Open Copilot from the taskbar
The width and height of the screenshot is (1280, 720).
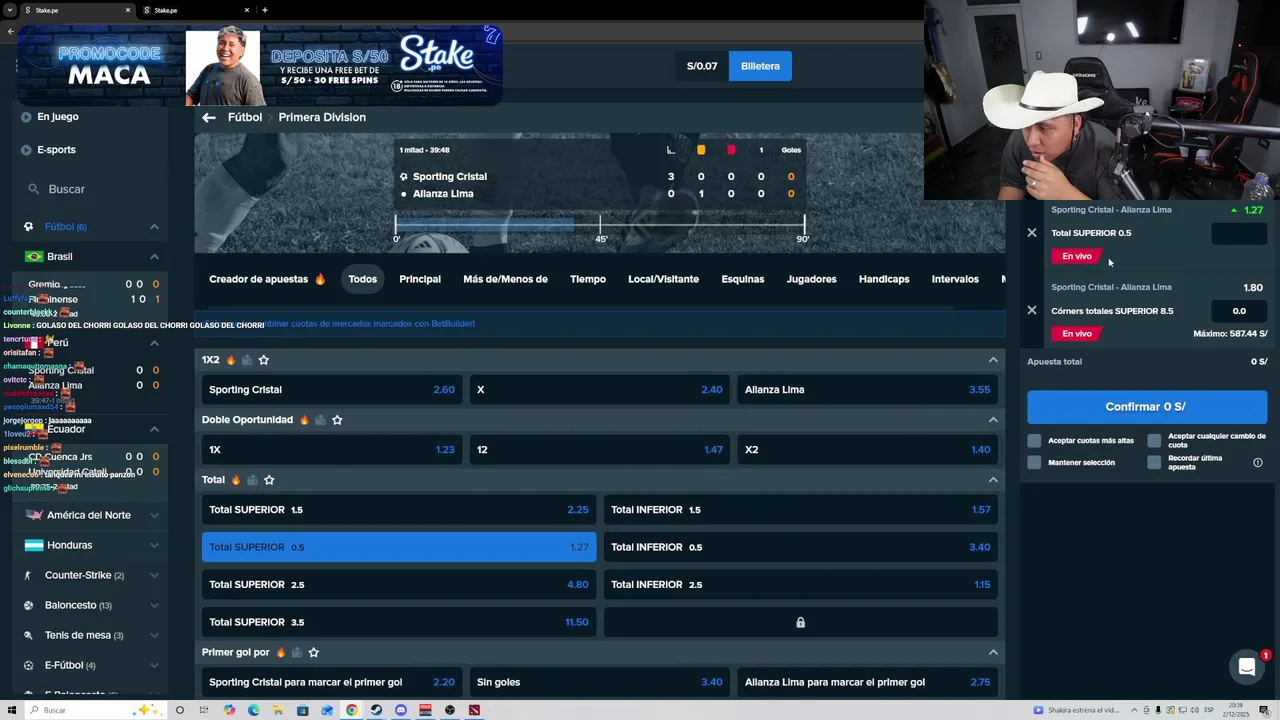coord(229,710)
